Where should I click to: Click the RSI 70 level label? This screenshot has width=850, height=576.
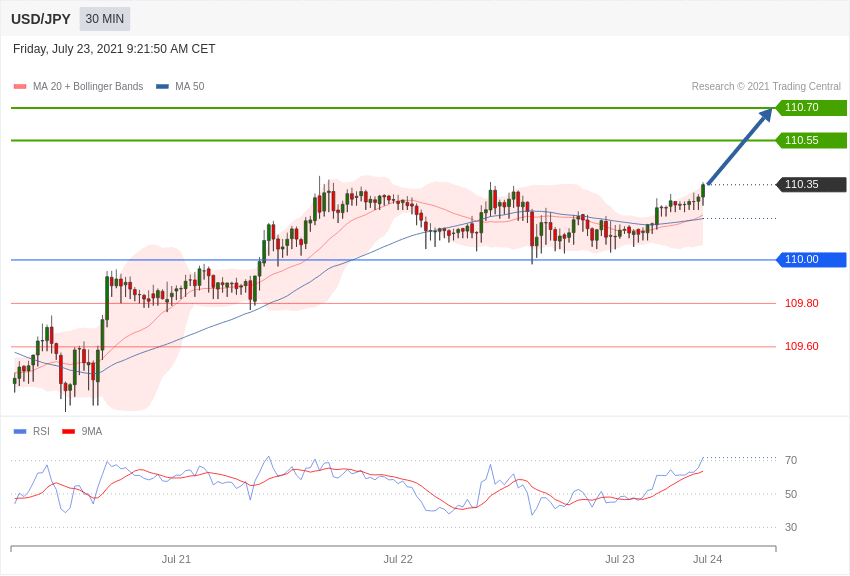point(791,460)
